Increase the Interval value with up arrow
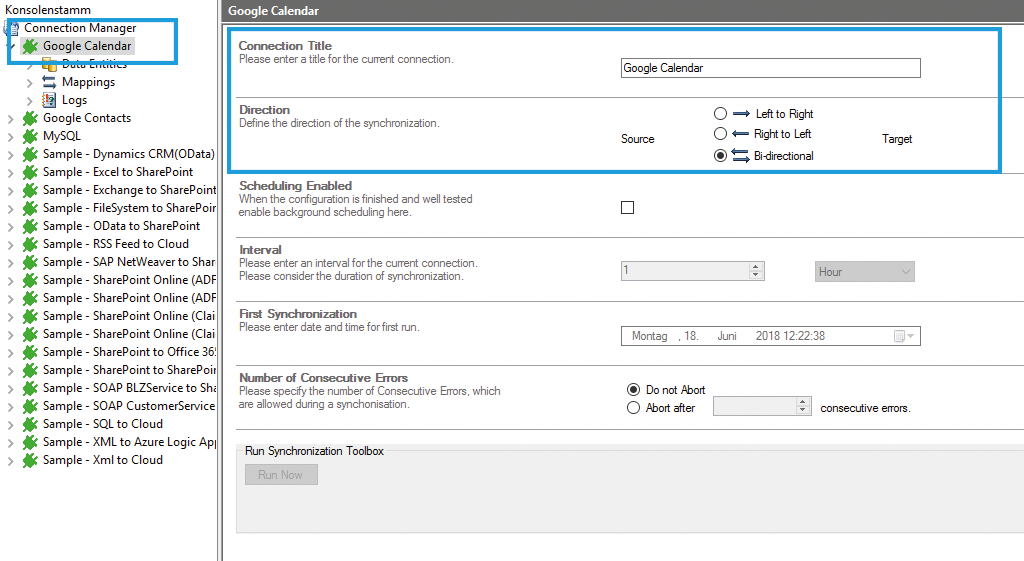The width and height of the screenshot is (1024, 561). click(756, 267)
